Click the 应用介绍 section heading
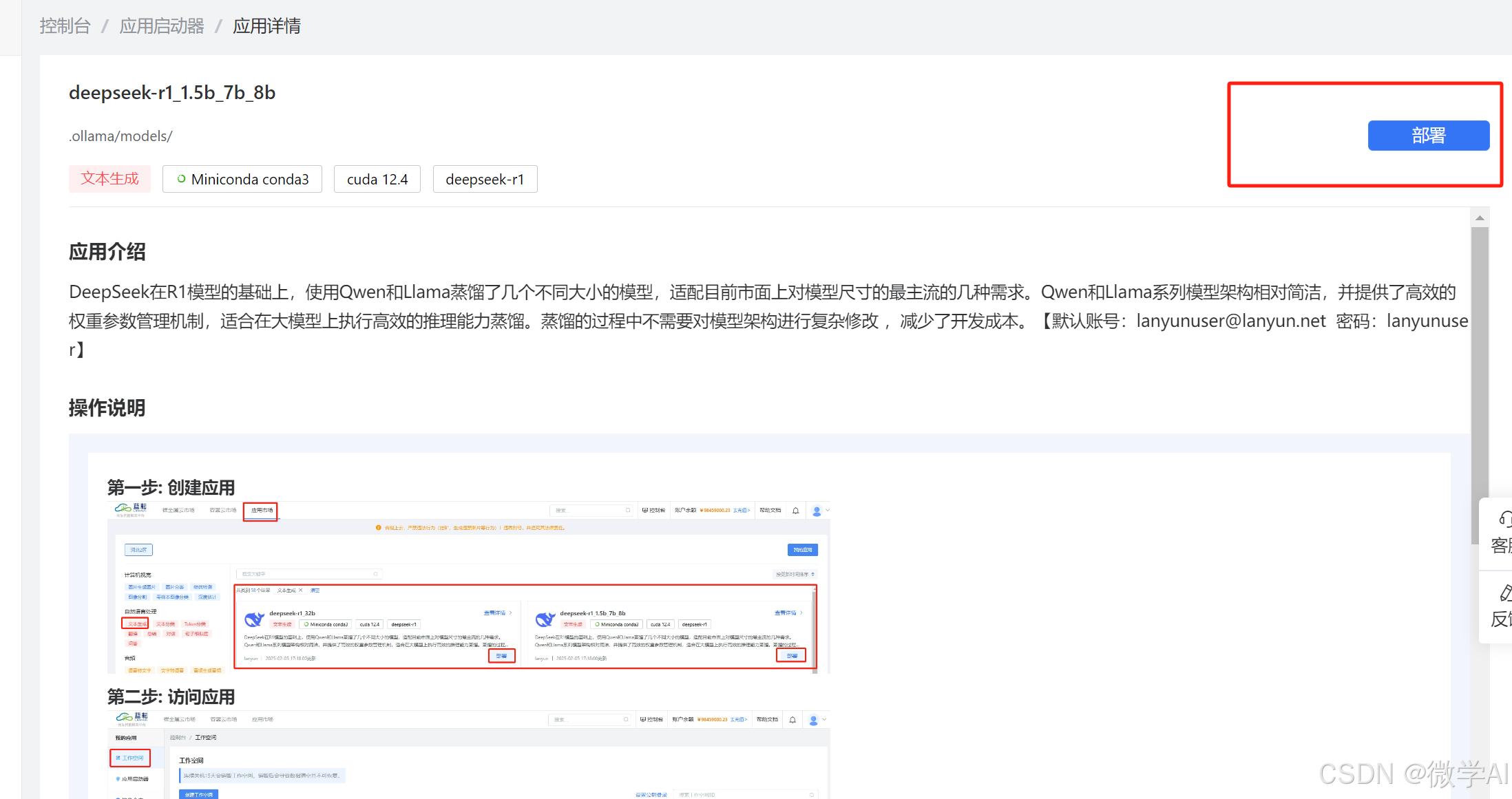 point(107,252)
